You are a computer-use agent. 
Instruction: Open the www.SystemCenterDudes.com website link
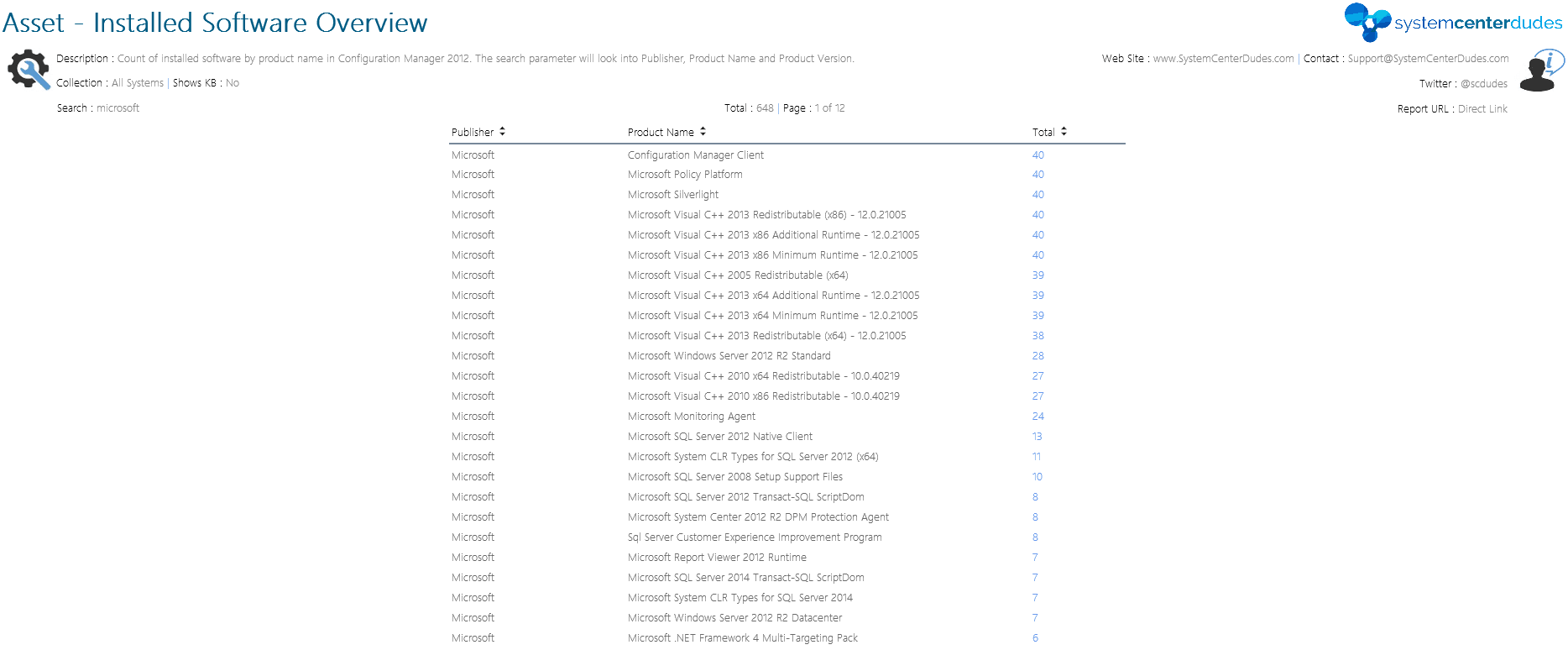coord(1223,59)
